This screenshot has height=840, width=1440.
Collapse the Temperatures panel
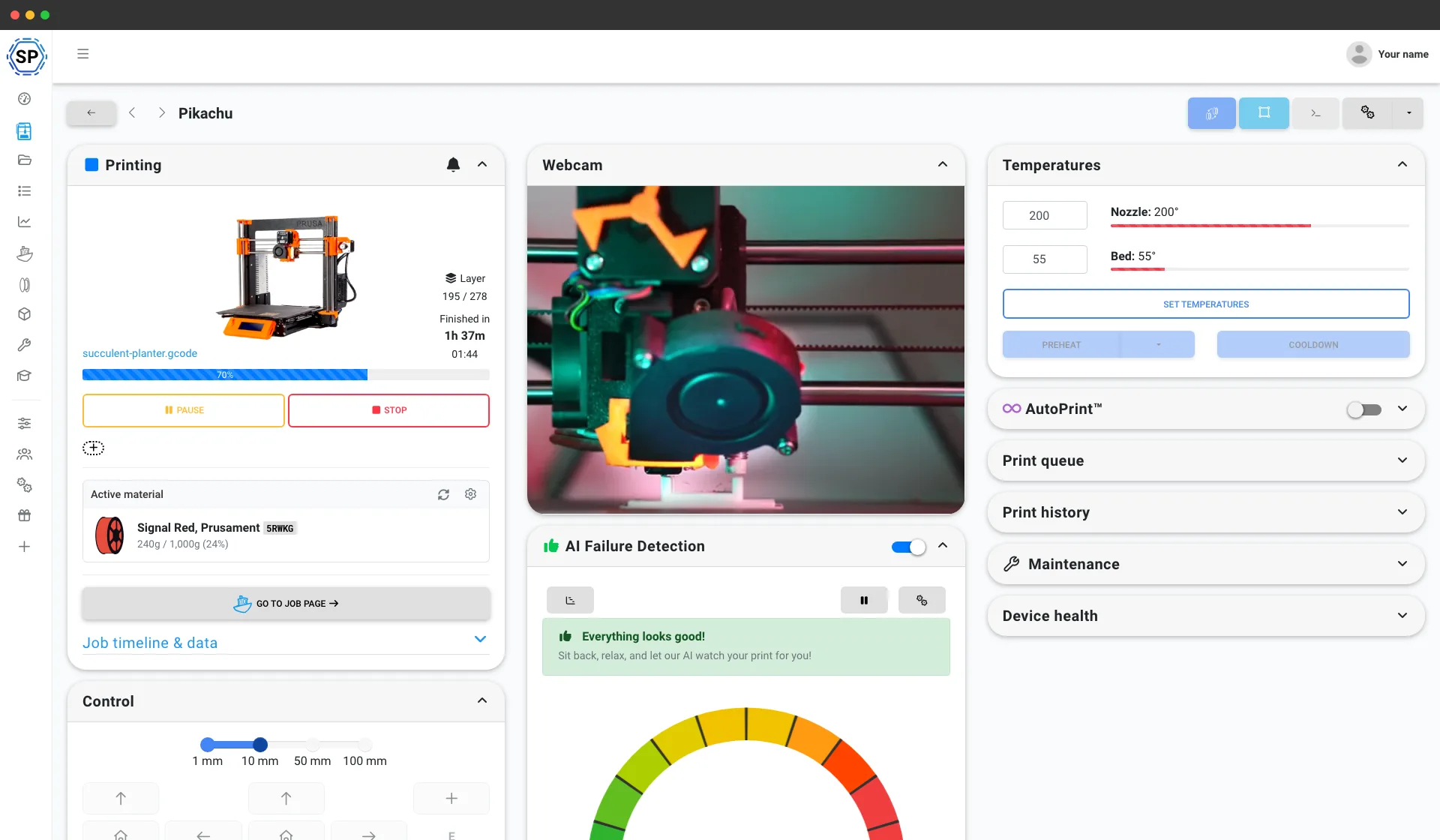click(1402, 164)
